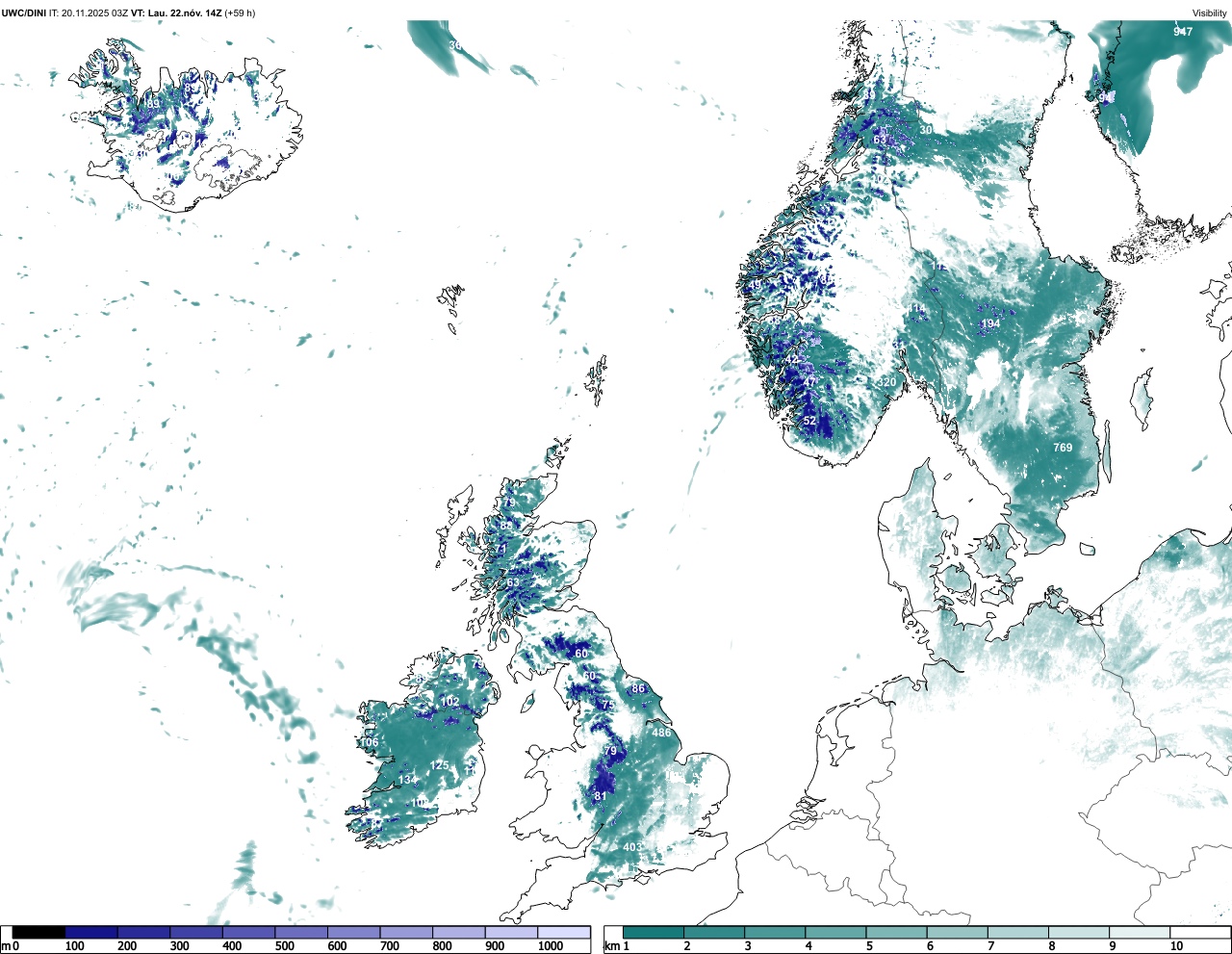Click the '10' label on kilometer legend
This screenshot has height=954, width=1232.
(x=1176, y=946)
